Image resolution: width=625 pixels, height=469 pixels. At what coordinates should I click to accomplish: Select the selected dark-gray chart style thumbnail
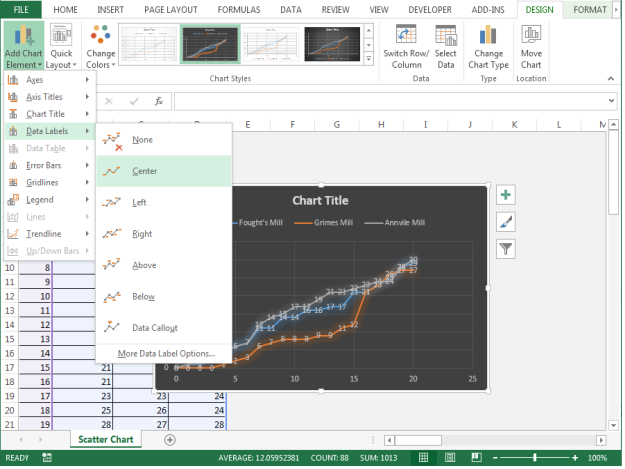pyautogui.click(x=210, y=44)
